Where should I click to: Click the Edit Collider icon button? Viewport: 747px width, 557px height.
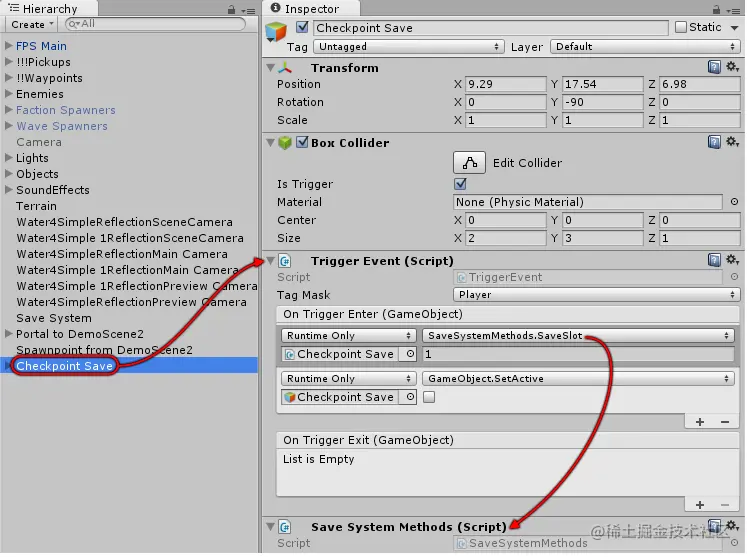pyautogui.click(x=469, y=163)
